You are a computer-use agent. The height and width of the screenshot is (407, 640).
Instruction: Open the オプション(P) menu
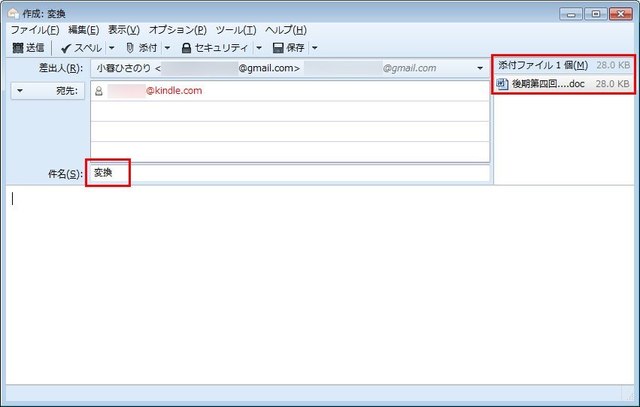(x=178, y=30)
